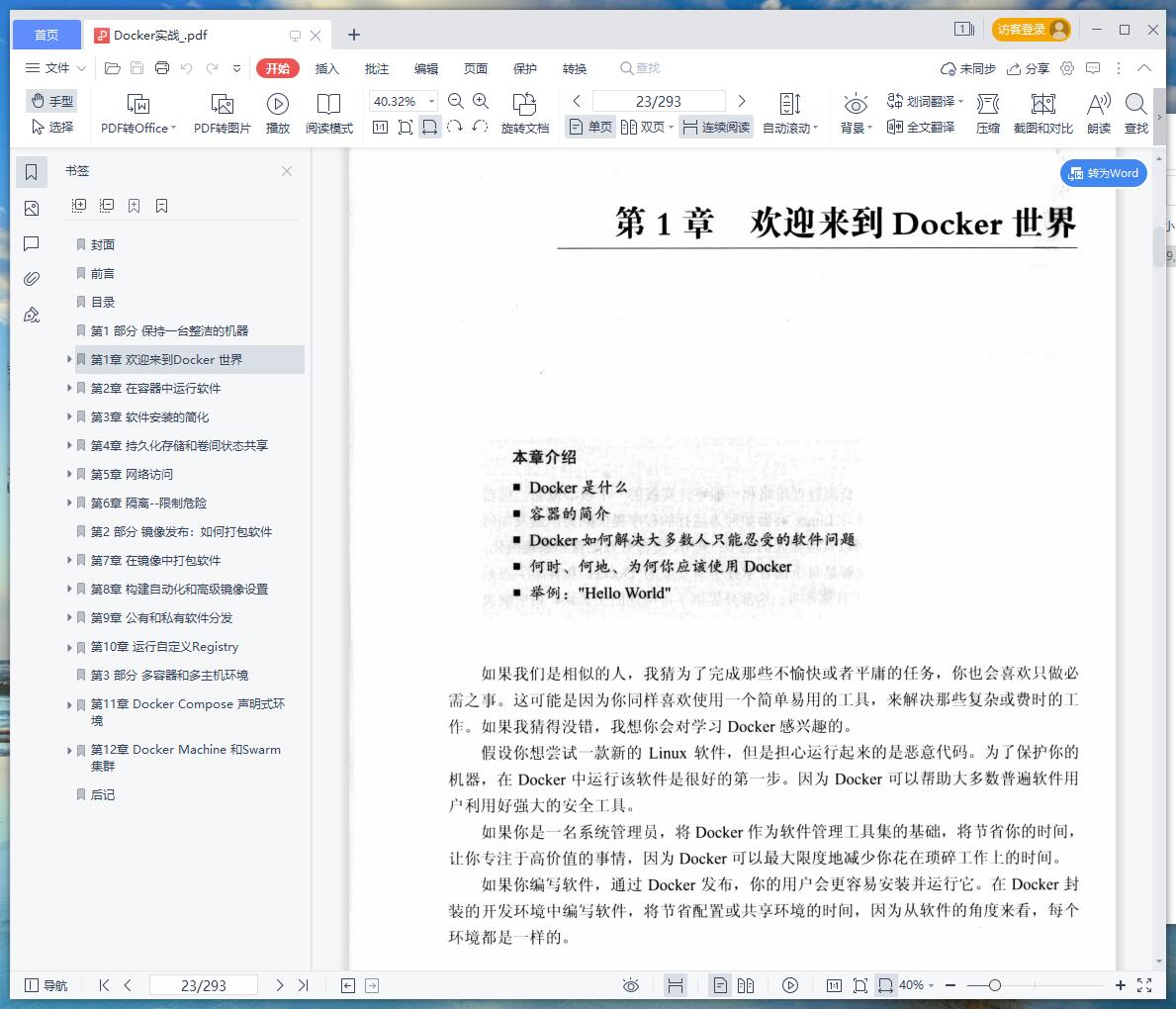The height and width of the screenshot is (1009, 1176).
Task: Click 朗读 read aloud icon
Action: pos(1099,114)
